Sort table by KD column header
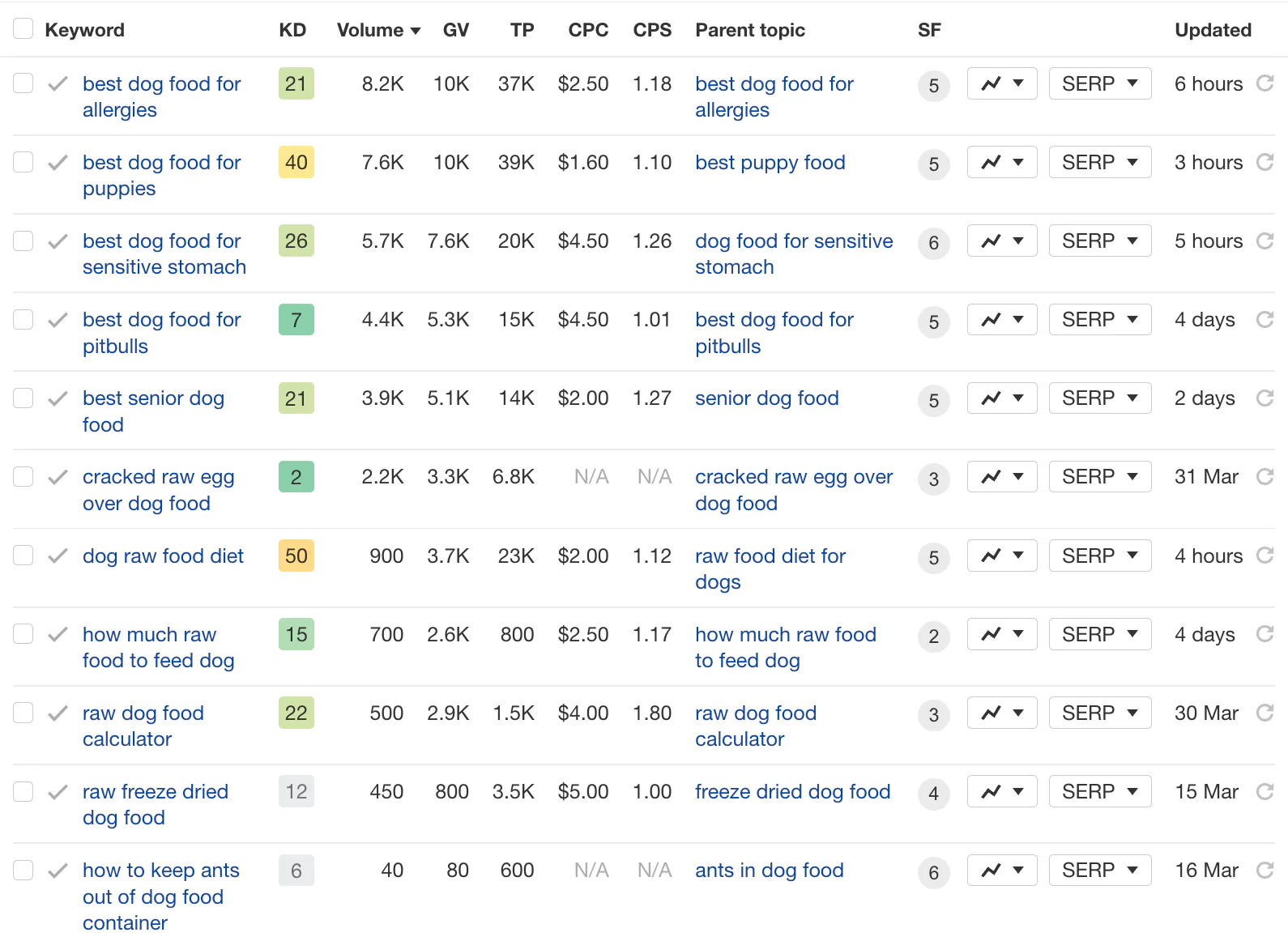The width and height of the screenshot is (1288, 941). tap(292, 30)
